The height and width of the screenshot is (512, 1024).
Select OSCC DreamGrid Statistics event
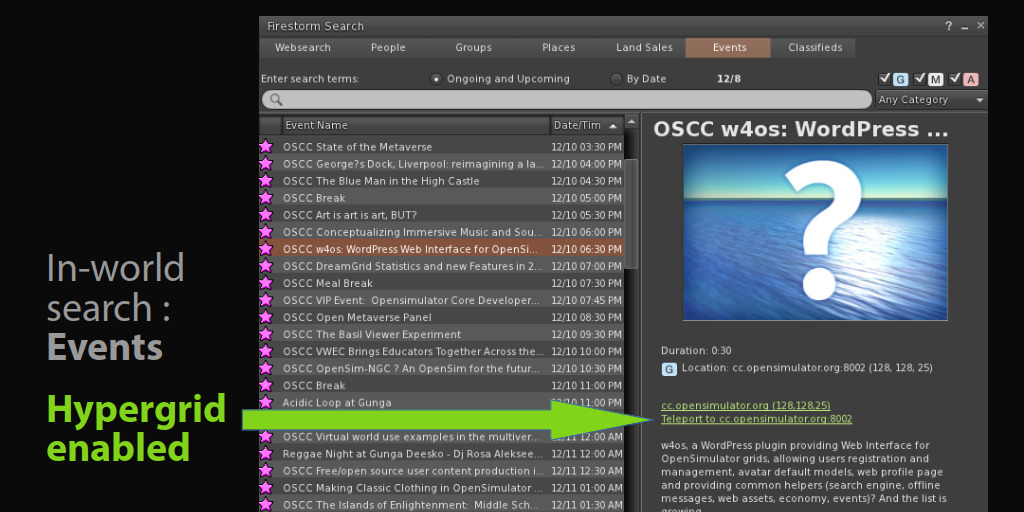[x=441, y=266]
